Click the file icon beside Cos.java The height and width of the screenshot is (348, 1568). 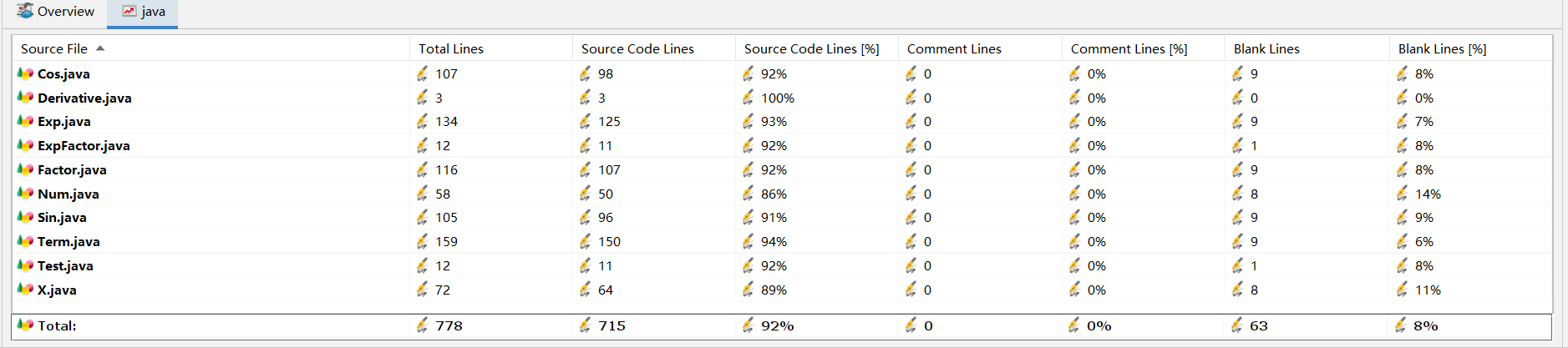pos(25,73)
